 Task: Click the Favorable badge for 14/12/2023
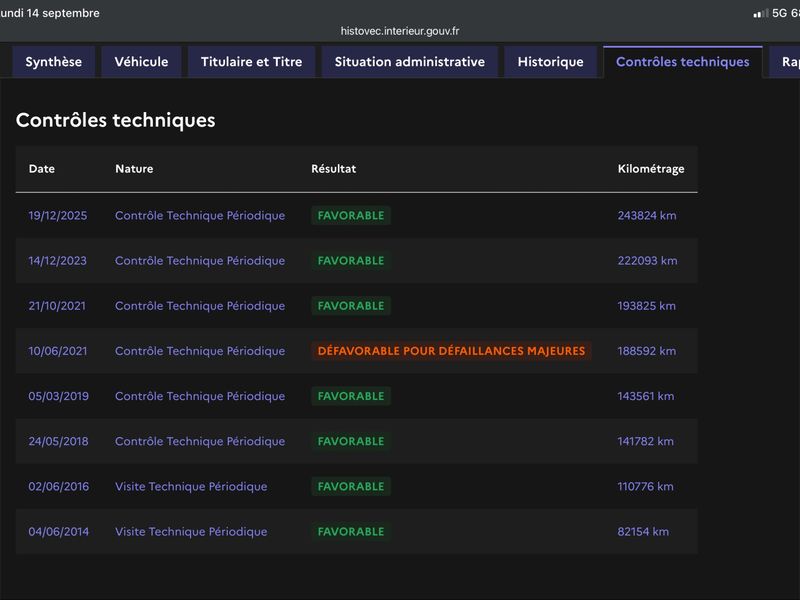pos(351,261)
